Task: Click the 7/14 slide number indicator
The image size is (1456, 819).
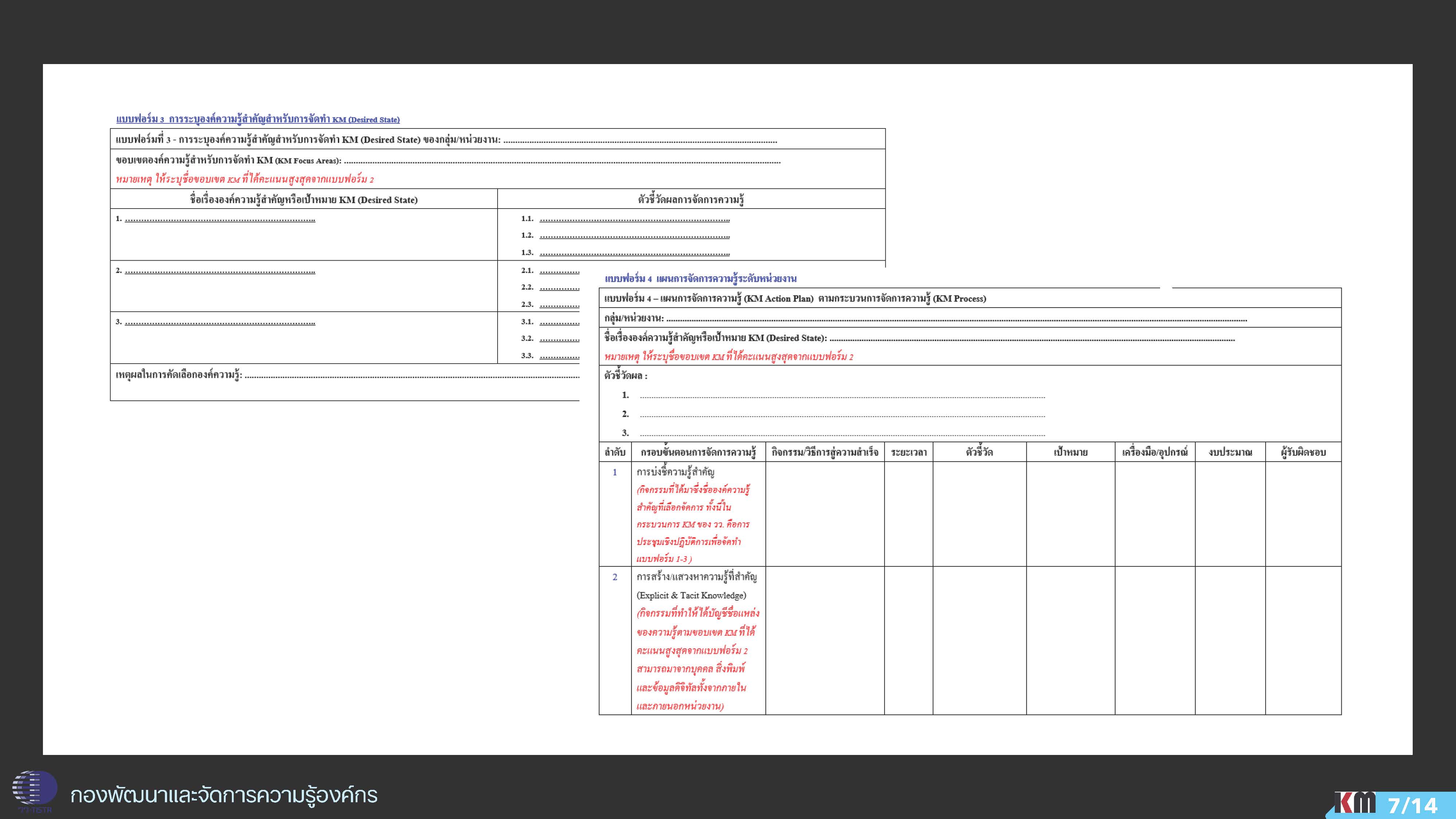Action: click(1412, 806)
